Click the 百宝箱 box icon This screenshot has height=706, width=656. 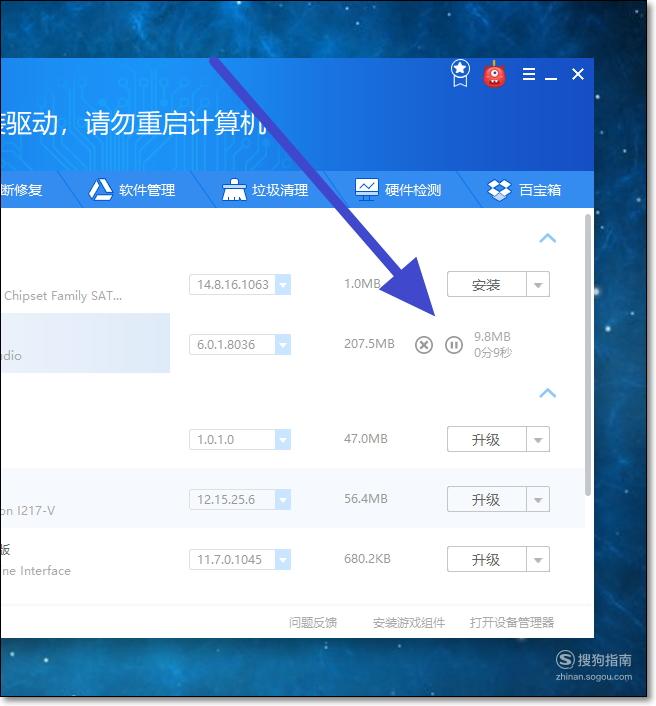499,190
